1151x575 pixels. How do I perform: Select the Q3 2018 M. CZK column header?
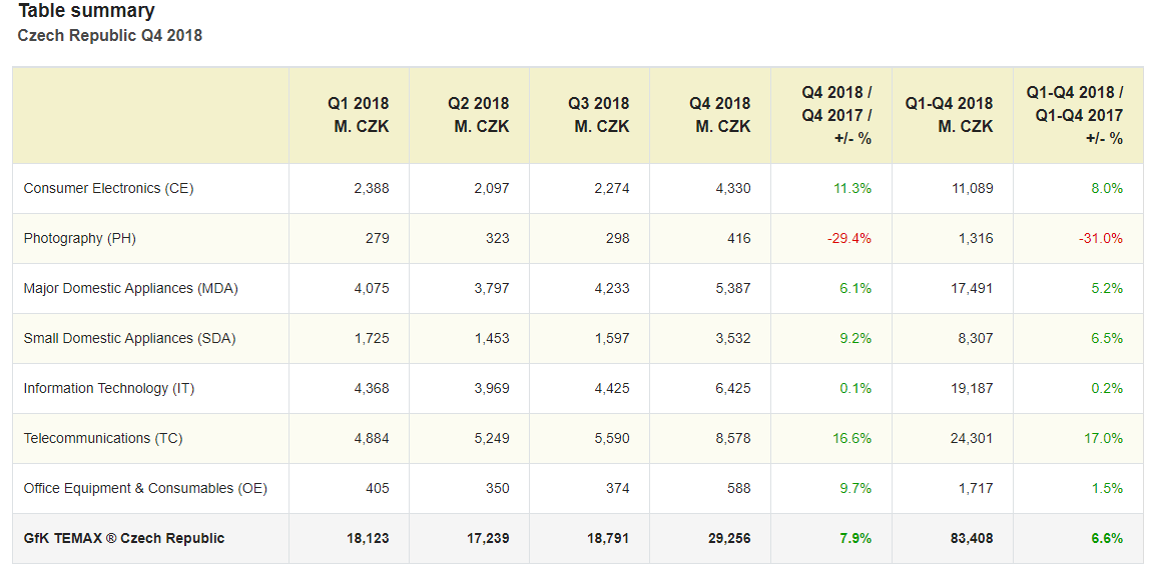tap(598, 115)
